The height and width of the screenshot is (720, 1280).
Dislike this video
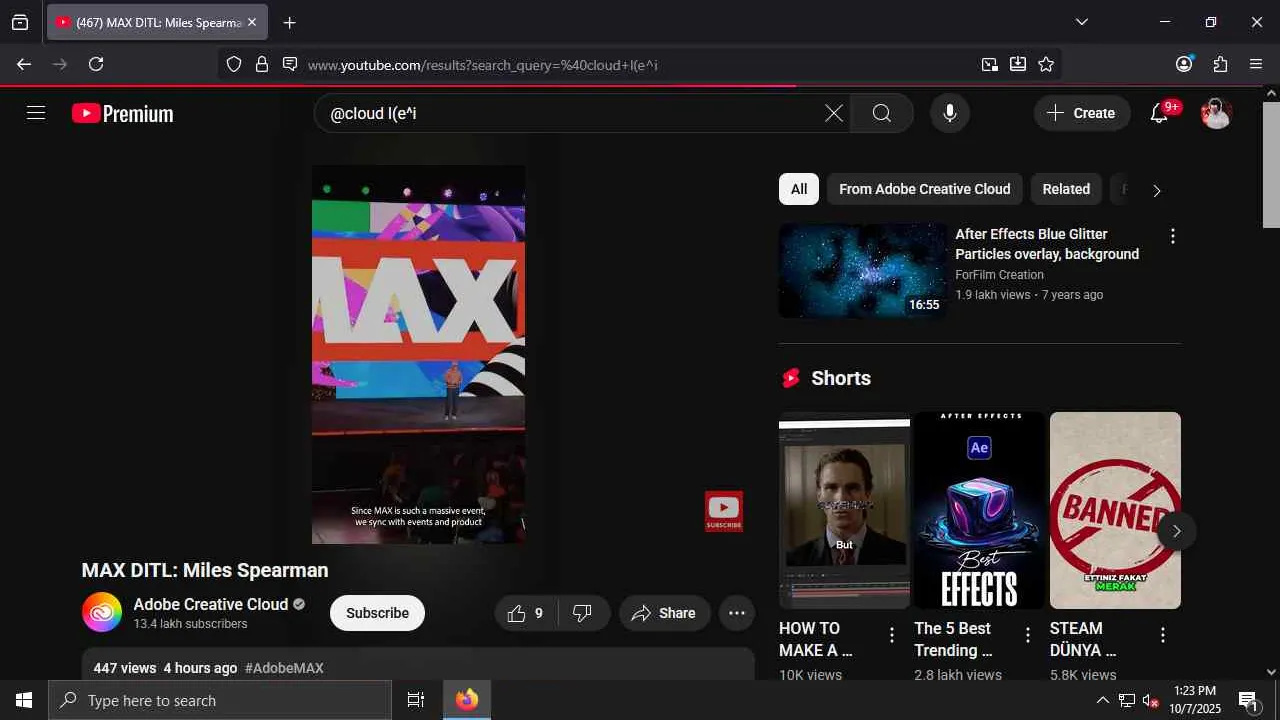click(x=583, y=613)
